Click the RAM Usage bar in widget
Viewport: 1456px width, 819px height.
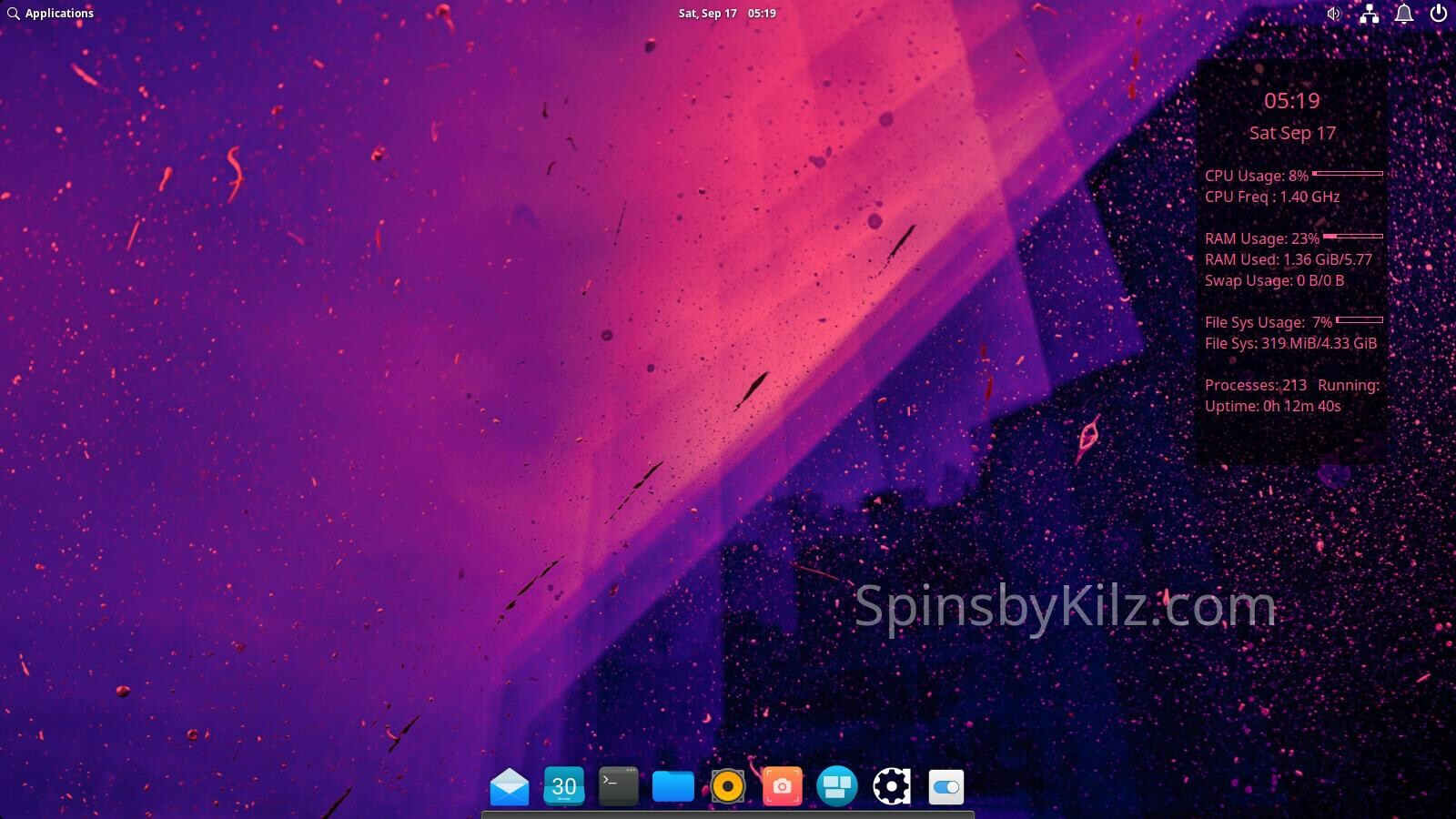(x=1353, y=236)
